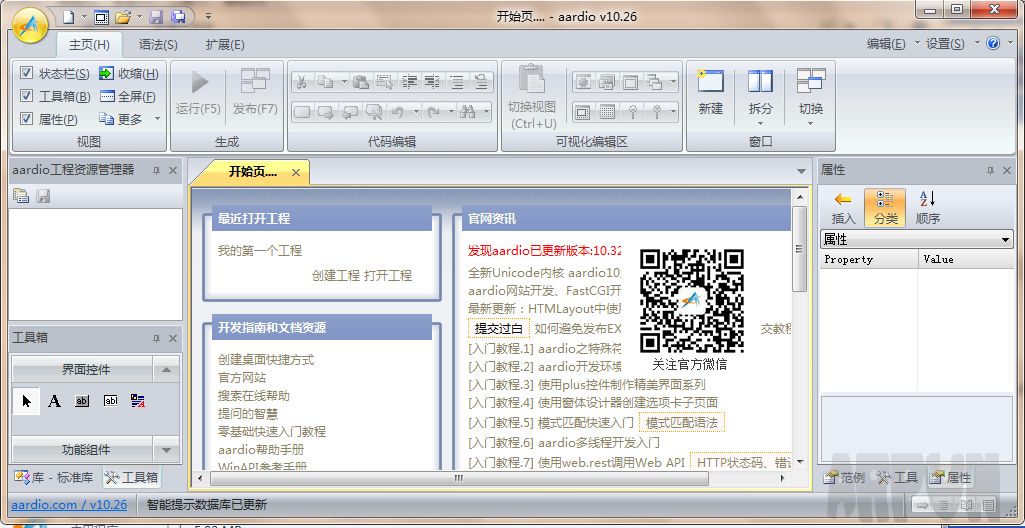The image size is (1025, 528).
Task: Open the 属性 combo box in properties panel
Action: coord(916,240)
